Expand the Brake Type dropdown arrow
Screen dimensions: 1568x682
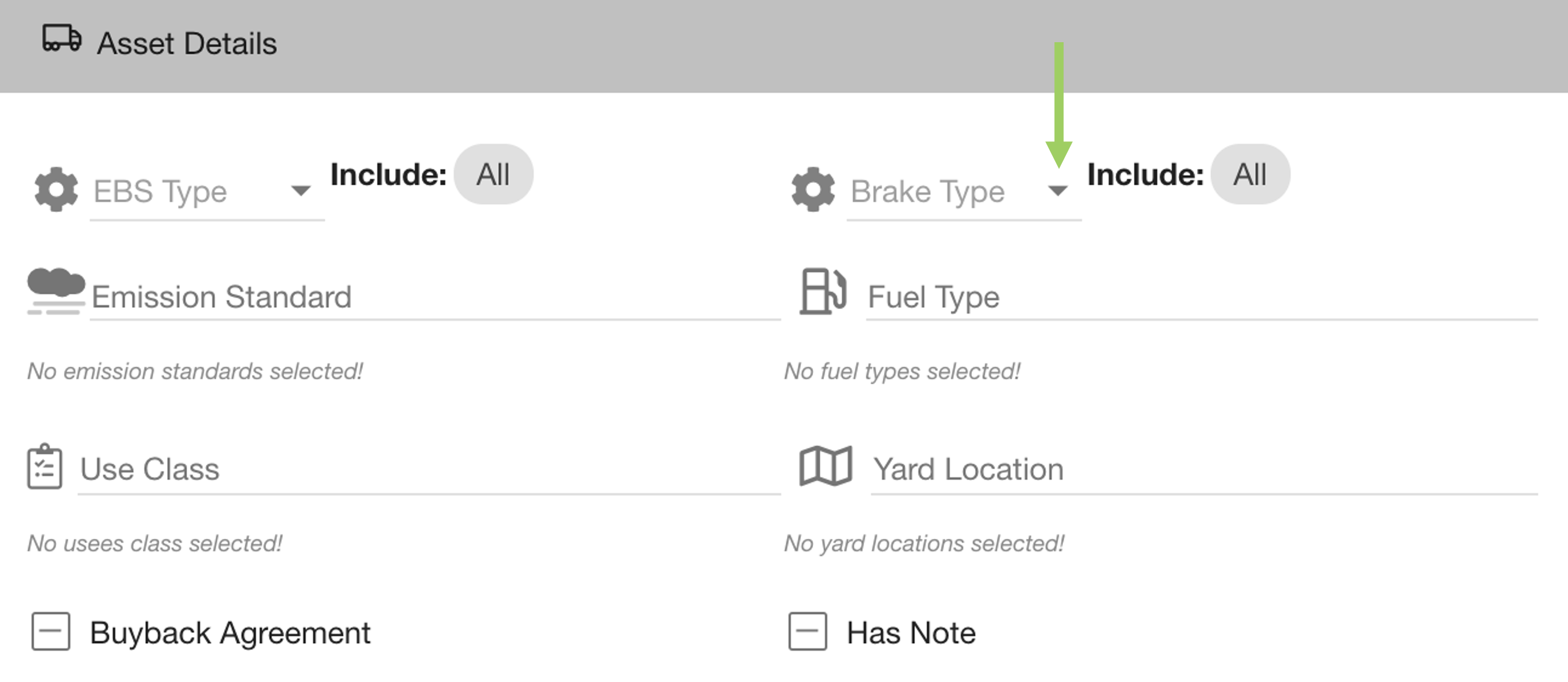(x=1058, y=191)
